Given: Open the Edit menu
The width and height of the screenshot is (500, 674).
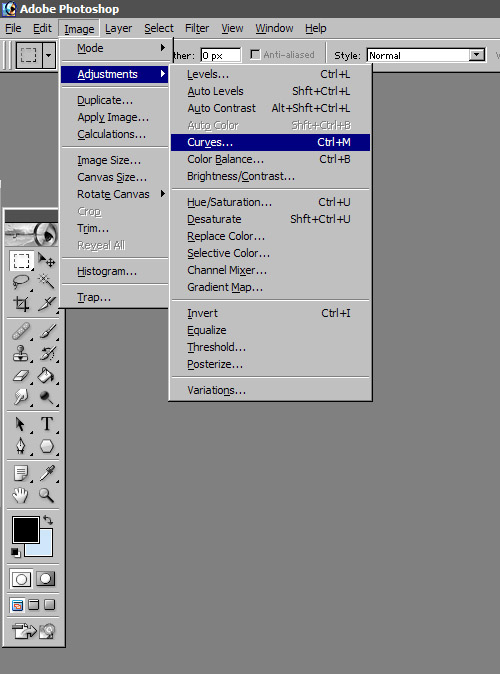Looking at the screenshot, I should click(x=42, y=28).
